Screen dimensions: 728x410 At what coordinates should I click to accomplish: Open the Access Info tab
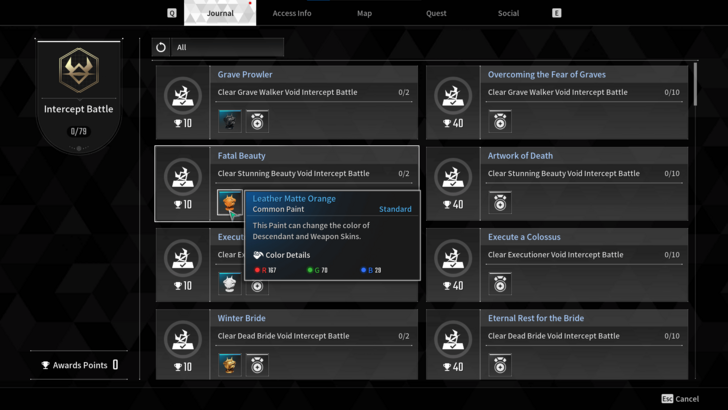tap(291, 13)
